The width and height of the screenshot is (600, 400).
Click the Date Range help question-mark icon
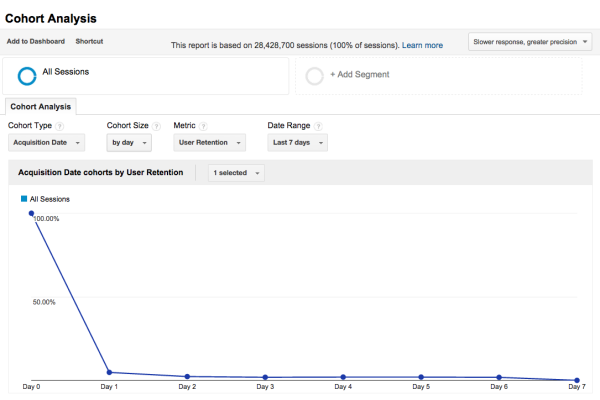(x=318, y=126)
